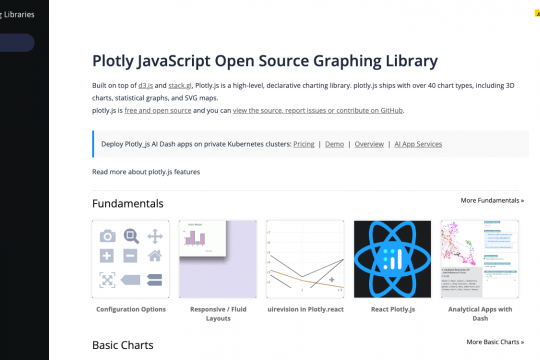Click the home reset icon in Configuration thumbnail
The image size is (540, 360).
[x=155, y=256]
